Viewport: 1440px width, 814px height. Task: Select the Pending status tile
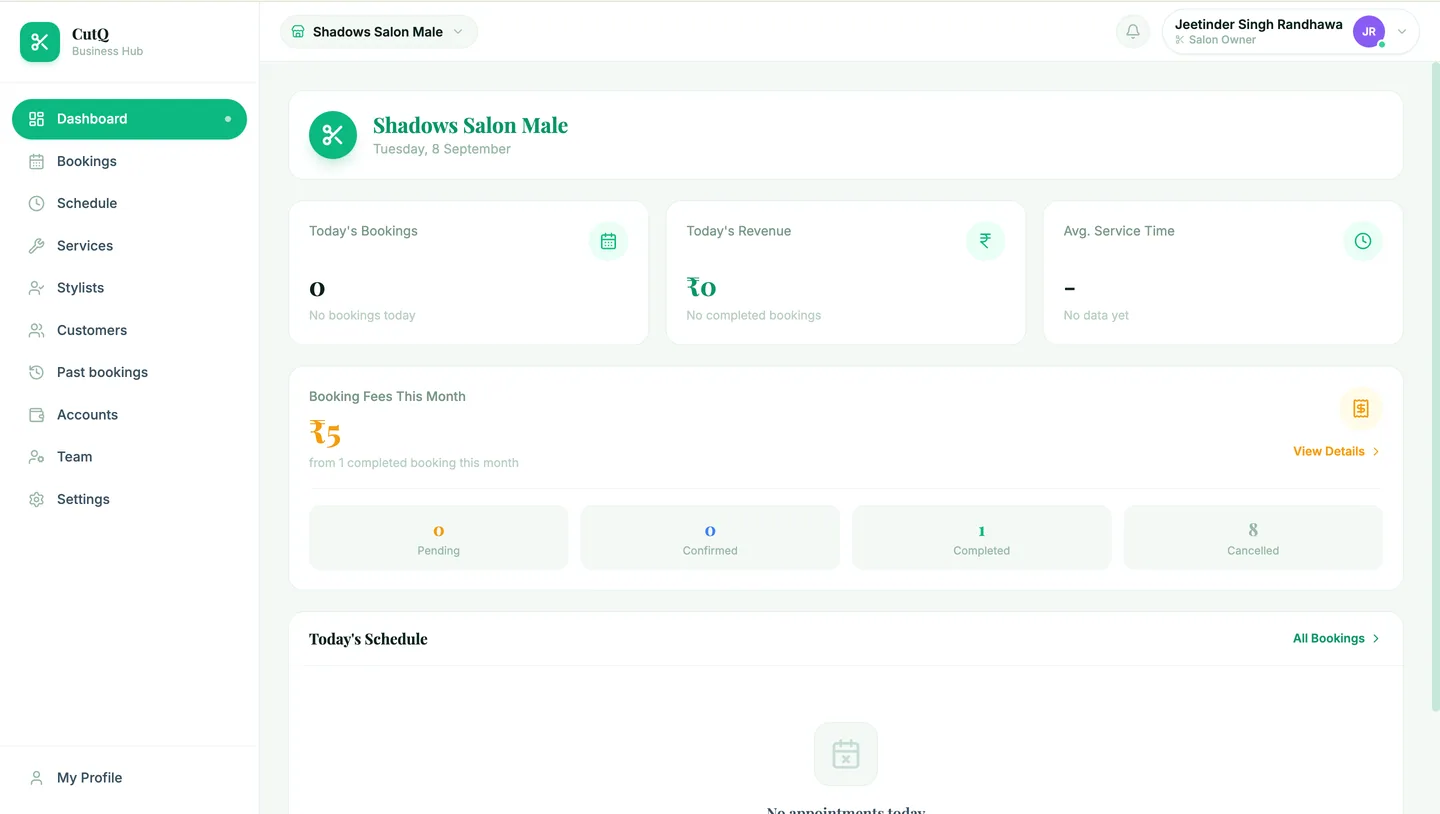438,538
